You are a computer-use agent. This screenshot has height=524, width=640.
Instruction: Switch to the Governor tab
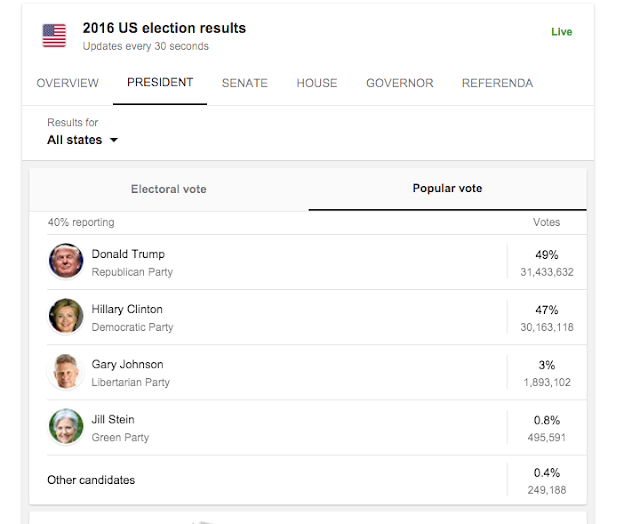400,83
